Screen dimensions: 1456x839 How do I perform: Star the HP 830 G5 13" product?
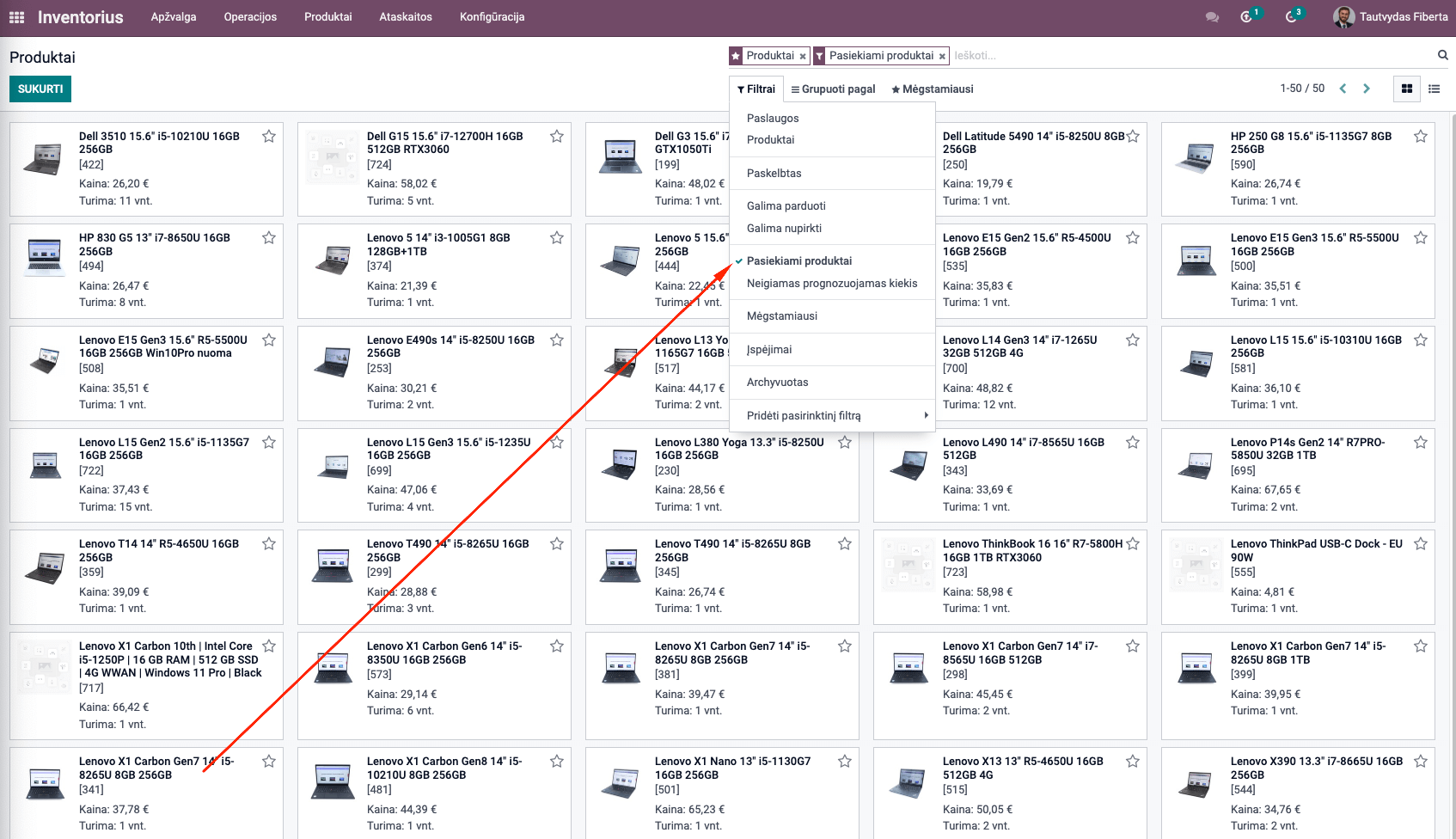point(269,237)
